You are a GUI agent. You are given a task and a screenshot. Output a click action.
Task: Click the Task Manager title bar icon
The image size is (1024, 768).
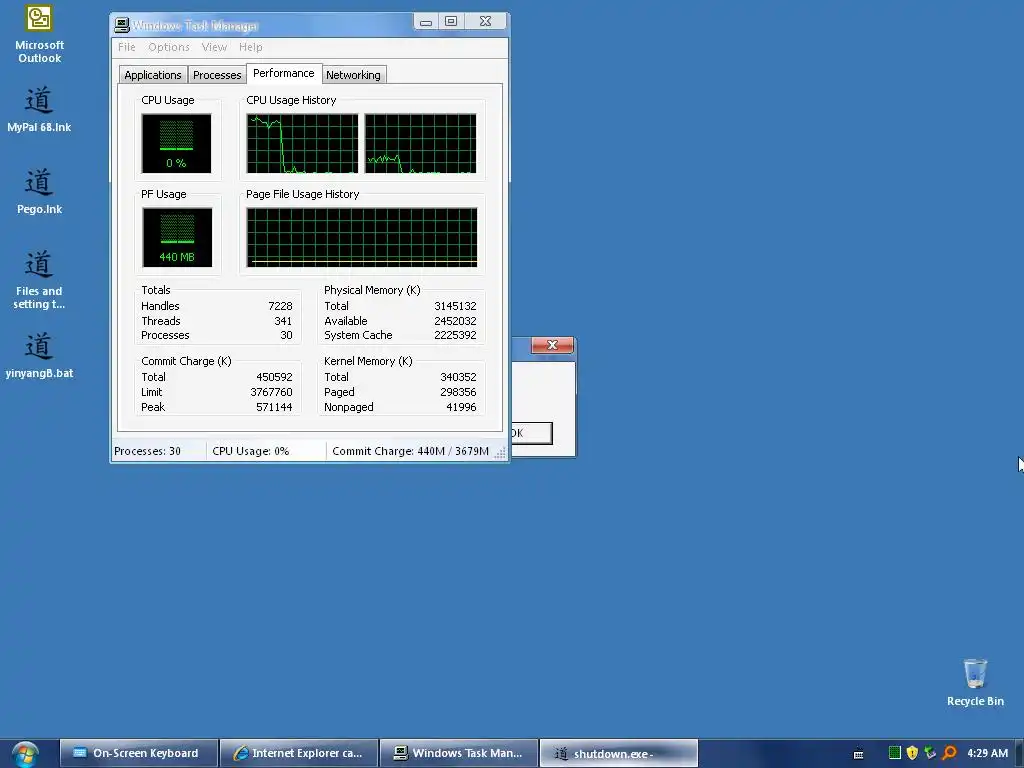[x=121, y=25]
